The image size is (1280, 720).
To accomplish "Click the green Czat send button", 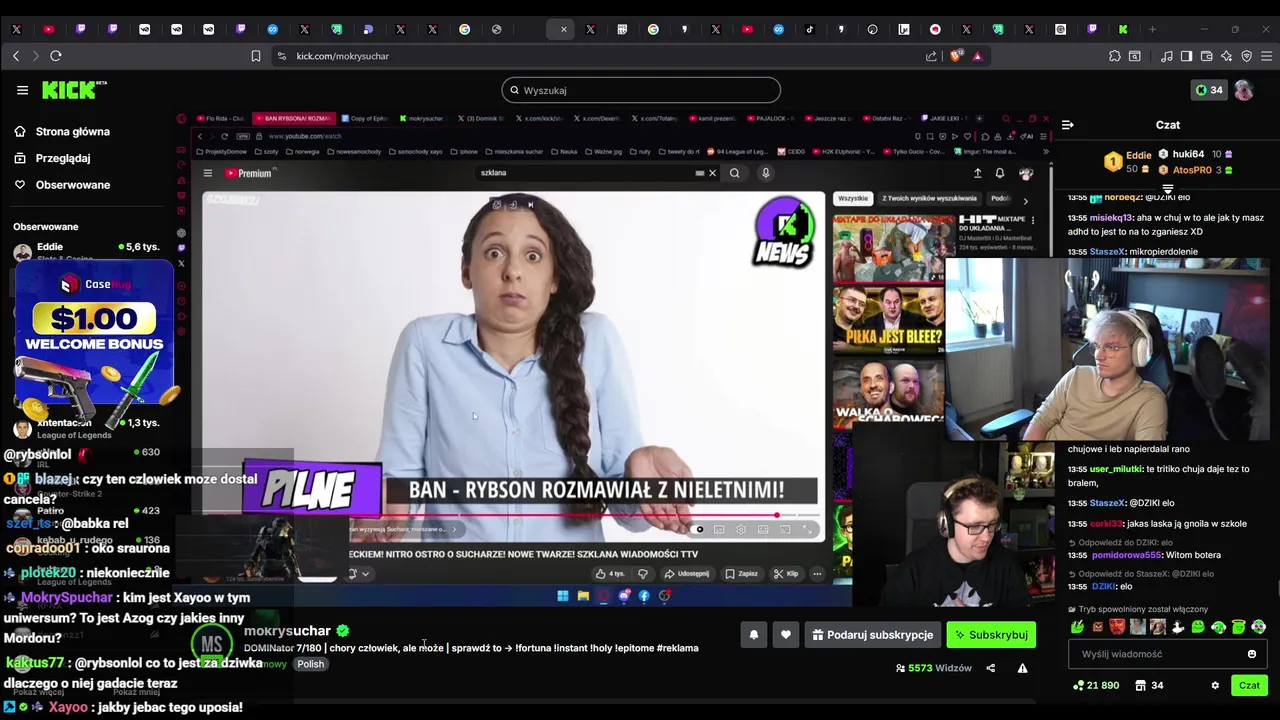I will (1249, 685).
